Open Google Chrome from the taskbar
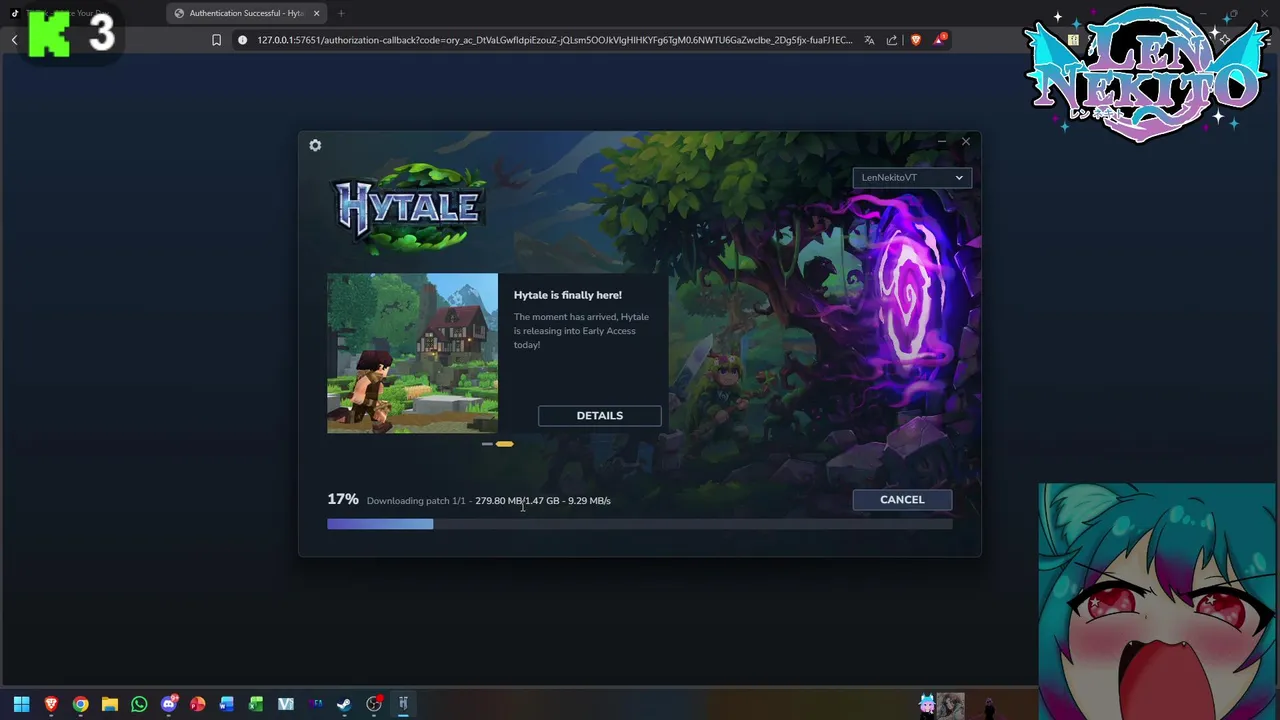This screenshot has height=720, width=1280. pyautogui.click(x=80, y=704)
